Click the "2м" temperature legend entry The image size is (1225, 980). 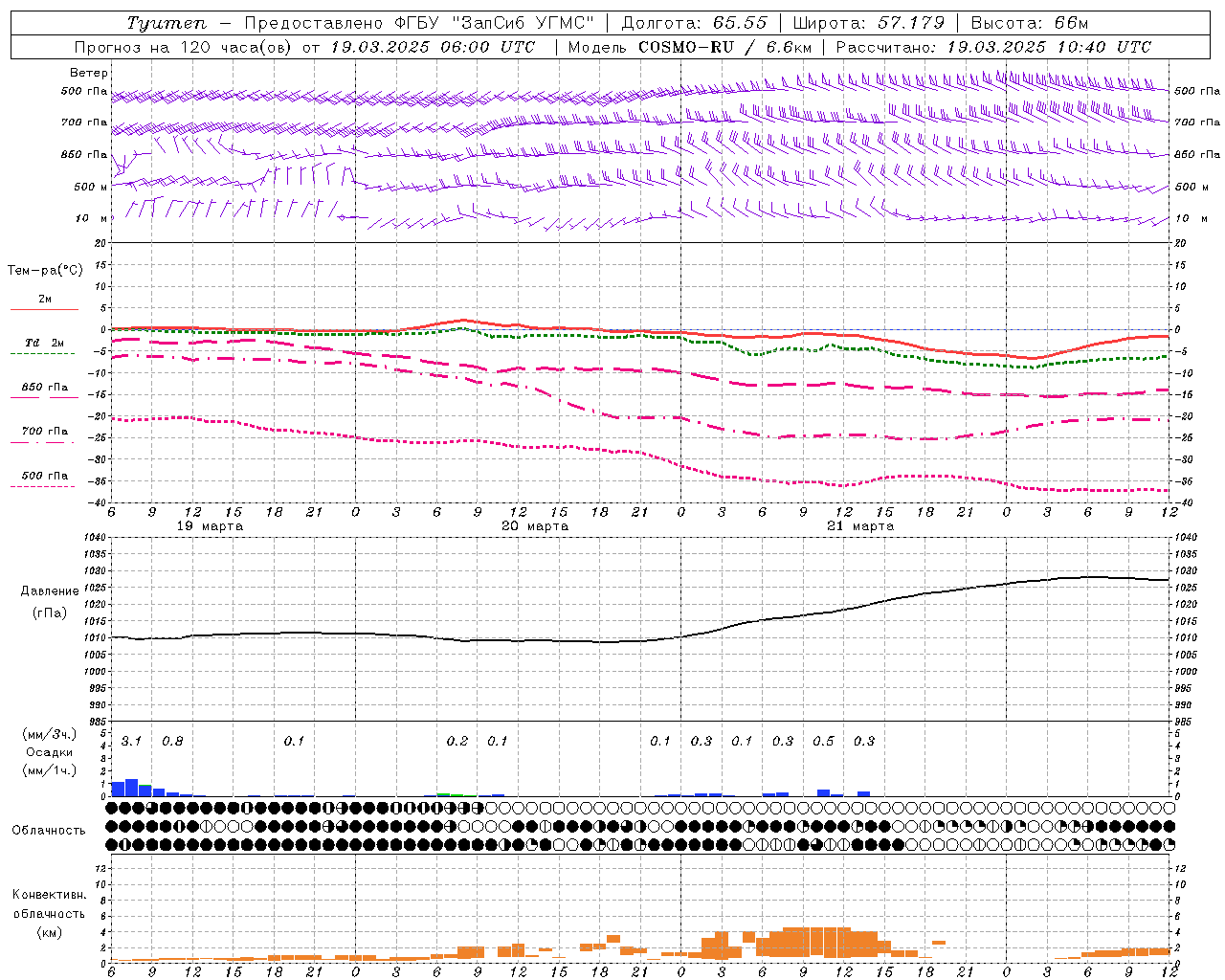[x=45, y=299]
